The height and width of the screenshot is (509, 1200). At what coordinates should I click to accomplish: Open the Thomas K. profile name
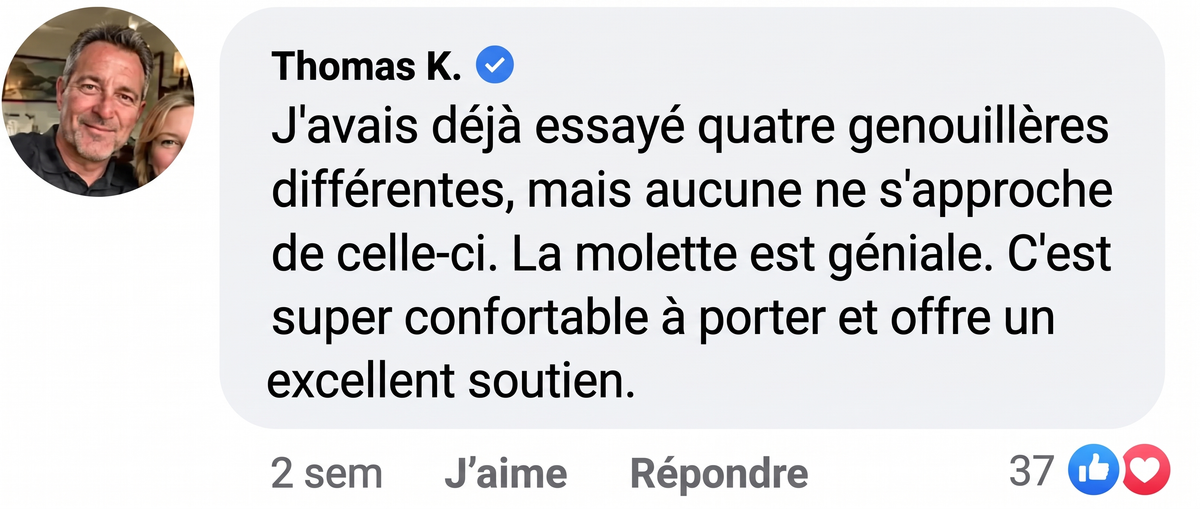click(366, 66)
